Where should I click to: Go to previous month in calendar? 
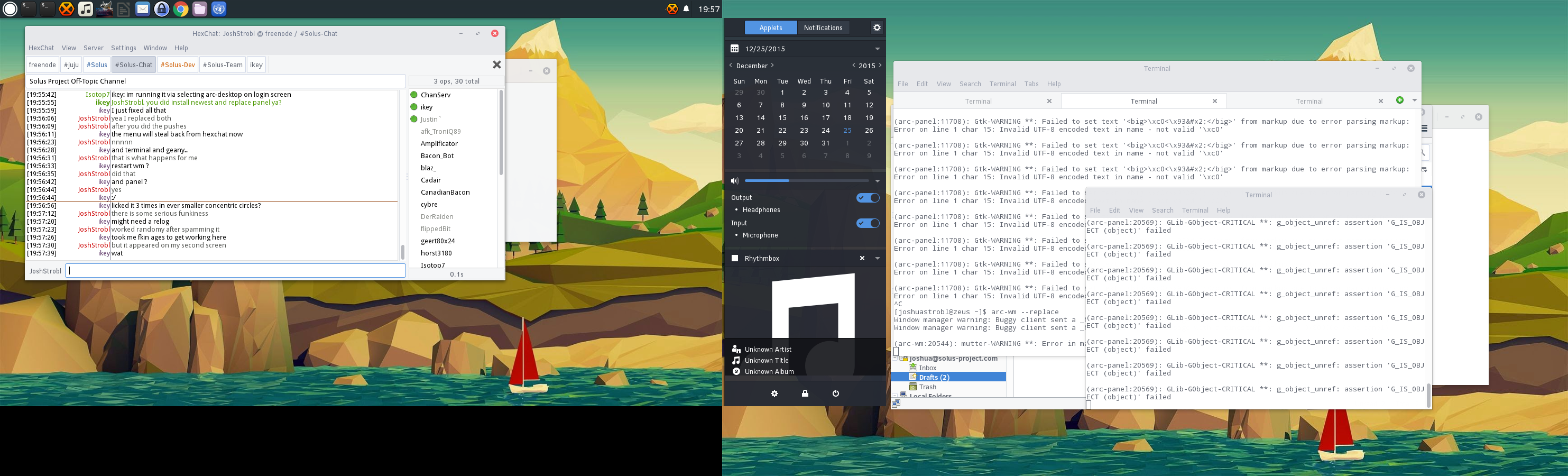[x=731, y=66]
